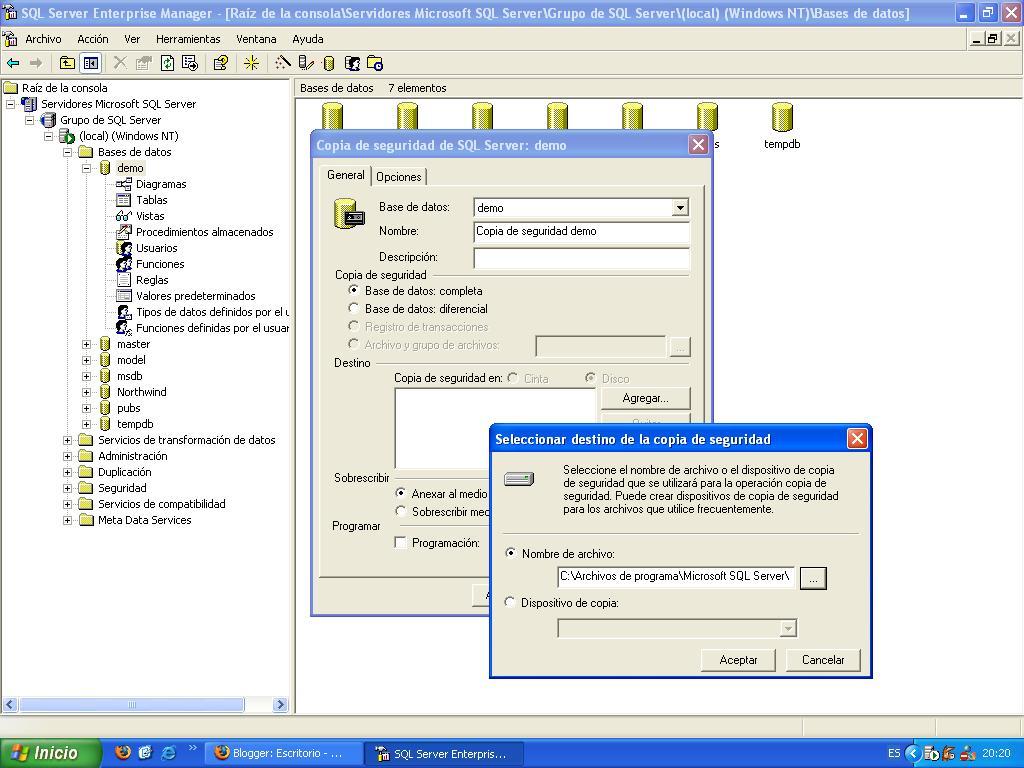Open the Herramientas menu

click(188, 39)
